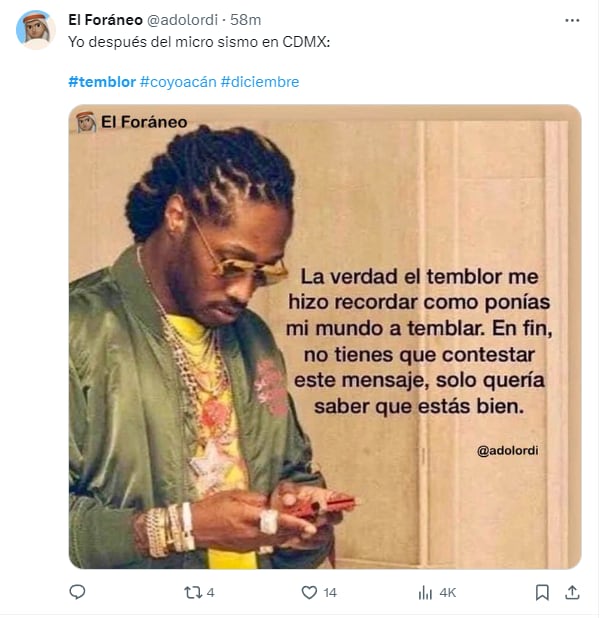
Task: Click the tweet text about micro sismo en CDMX
Action: tap(199, 42)
